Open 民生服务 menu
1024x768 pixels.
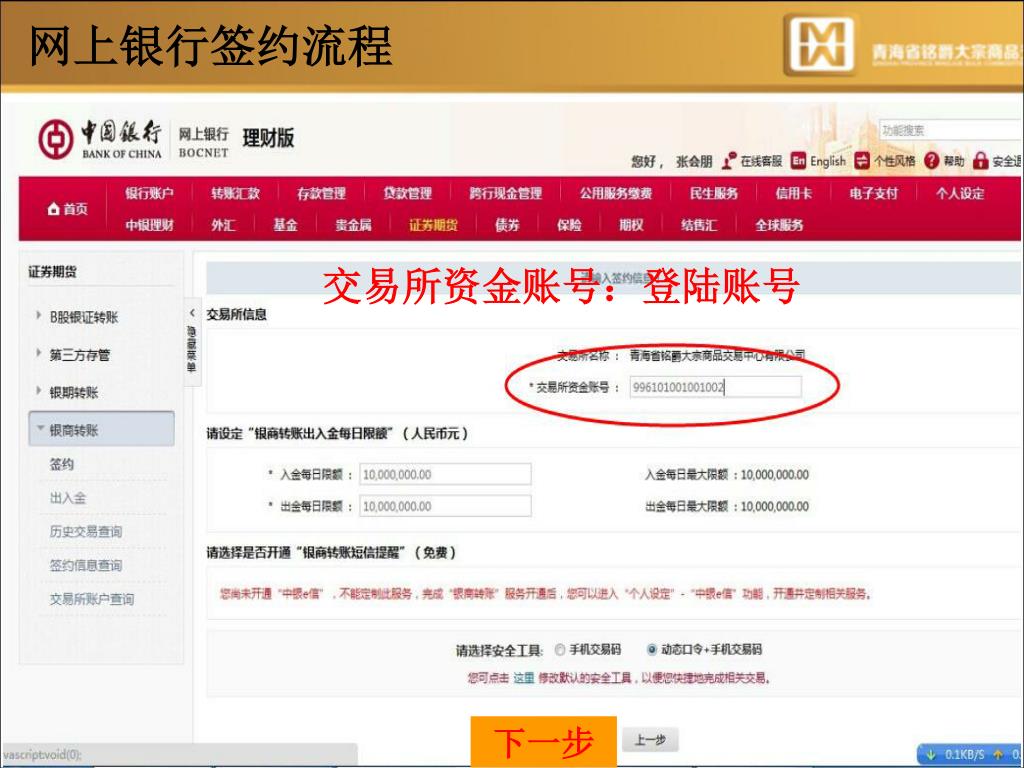pyautogui.click(x=714, y=193)
